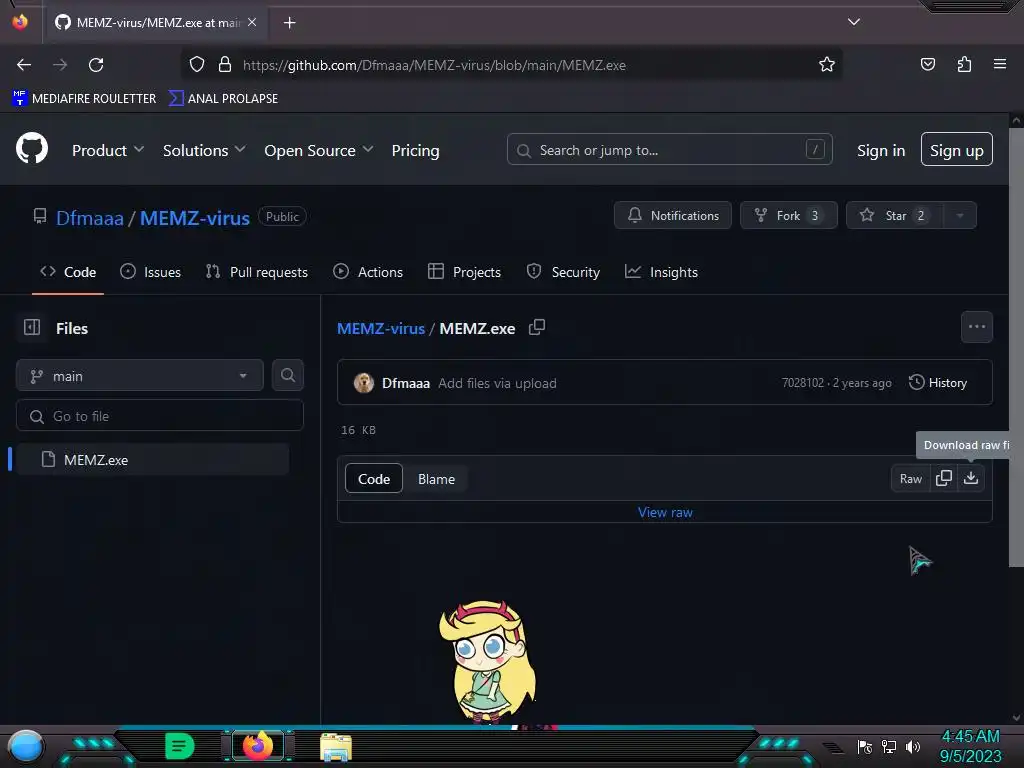Collapse the Files tree side panel icon
This screenshot has width=1024, height=768.
pyautogui.click(x=32, y=327)
